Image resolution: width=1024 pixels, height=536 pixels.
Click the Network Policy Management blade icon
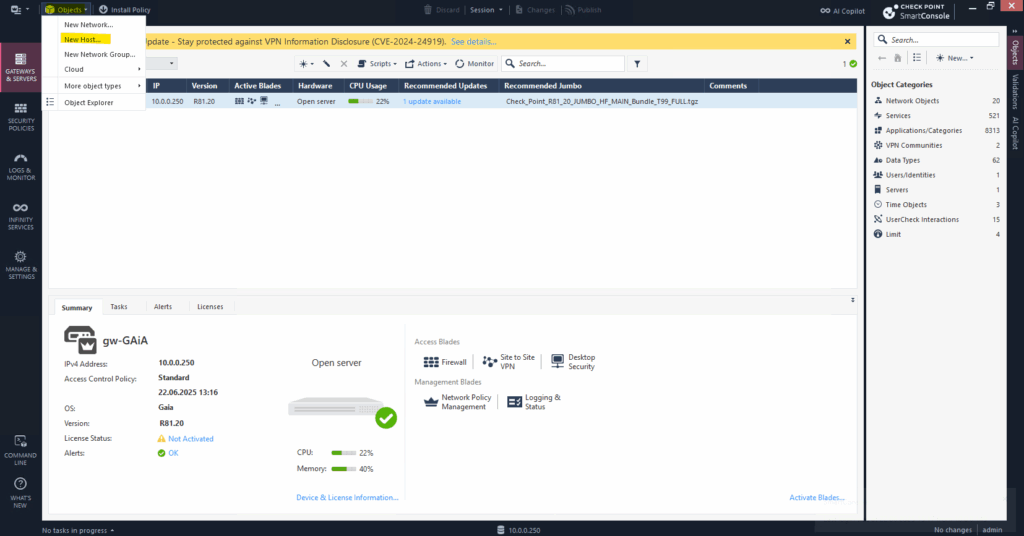point(431,402)
